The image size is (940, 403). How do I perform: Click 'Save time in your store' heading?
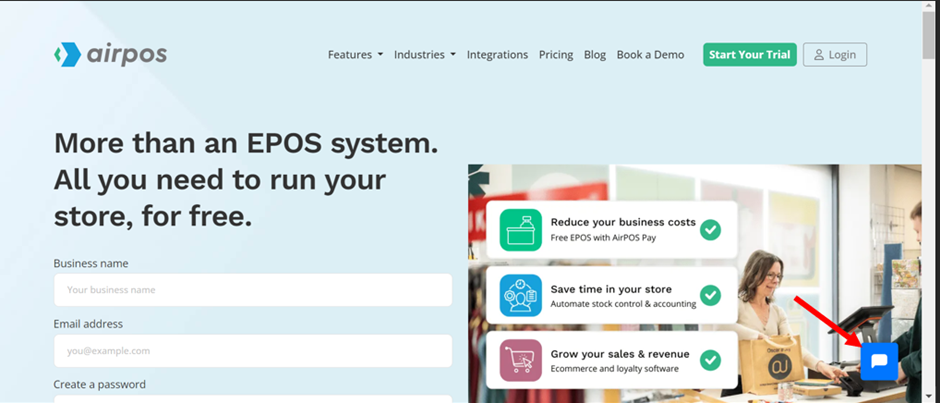click(x=611, y=289)
